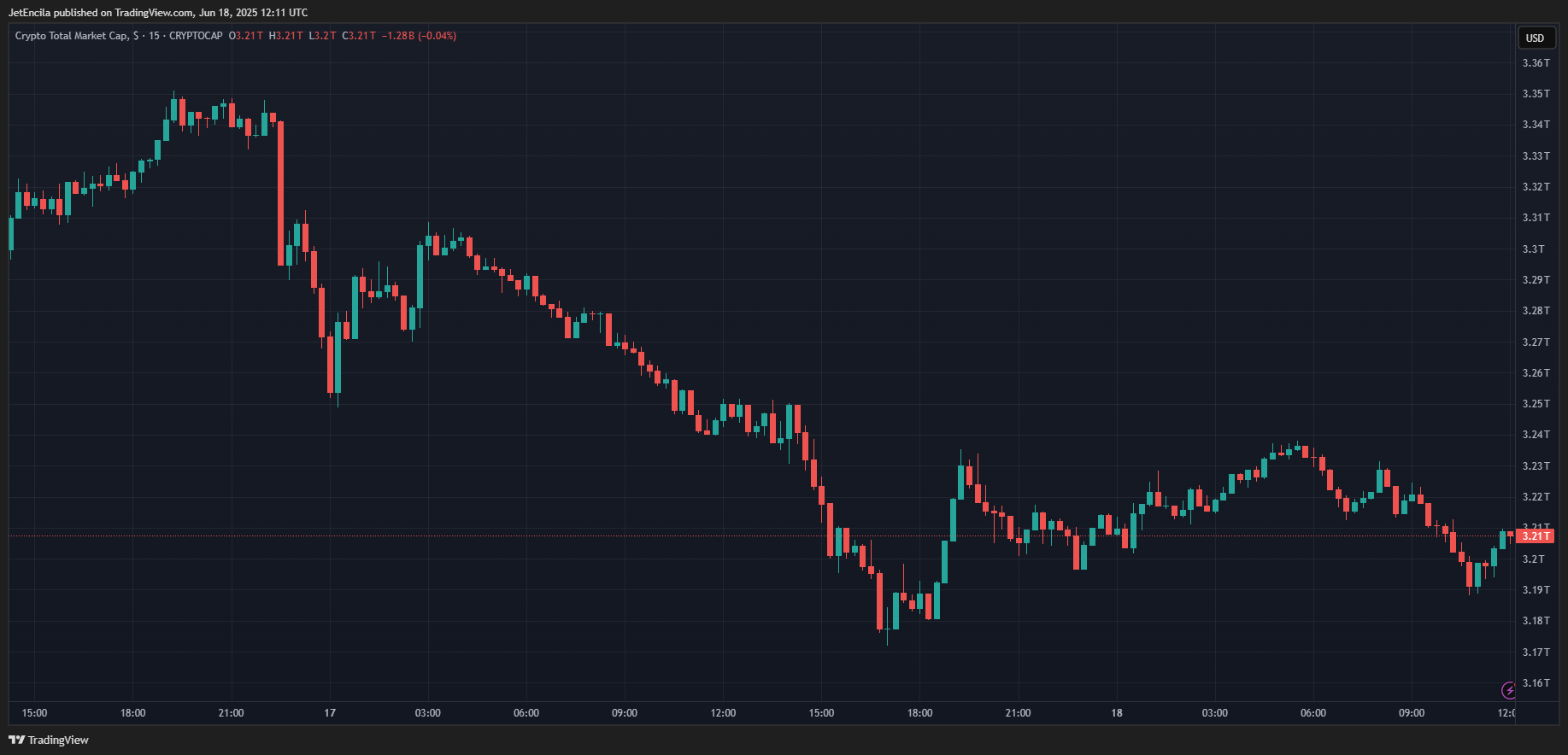
Task: Click the Crypto Total Market Cap title
Action: (x=71, y=36)
